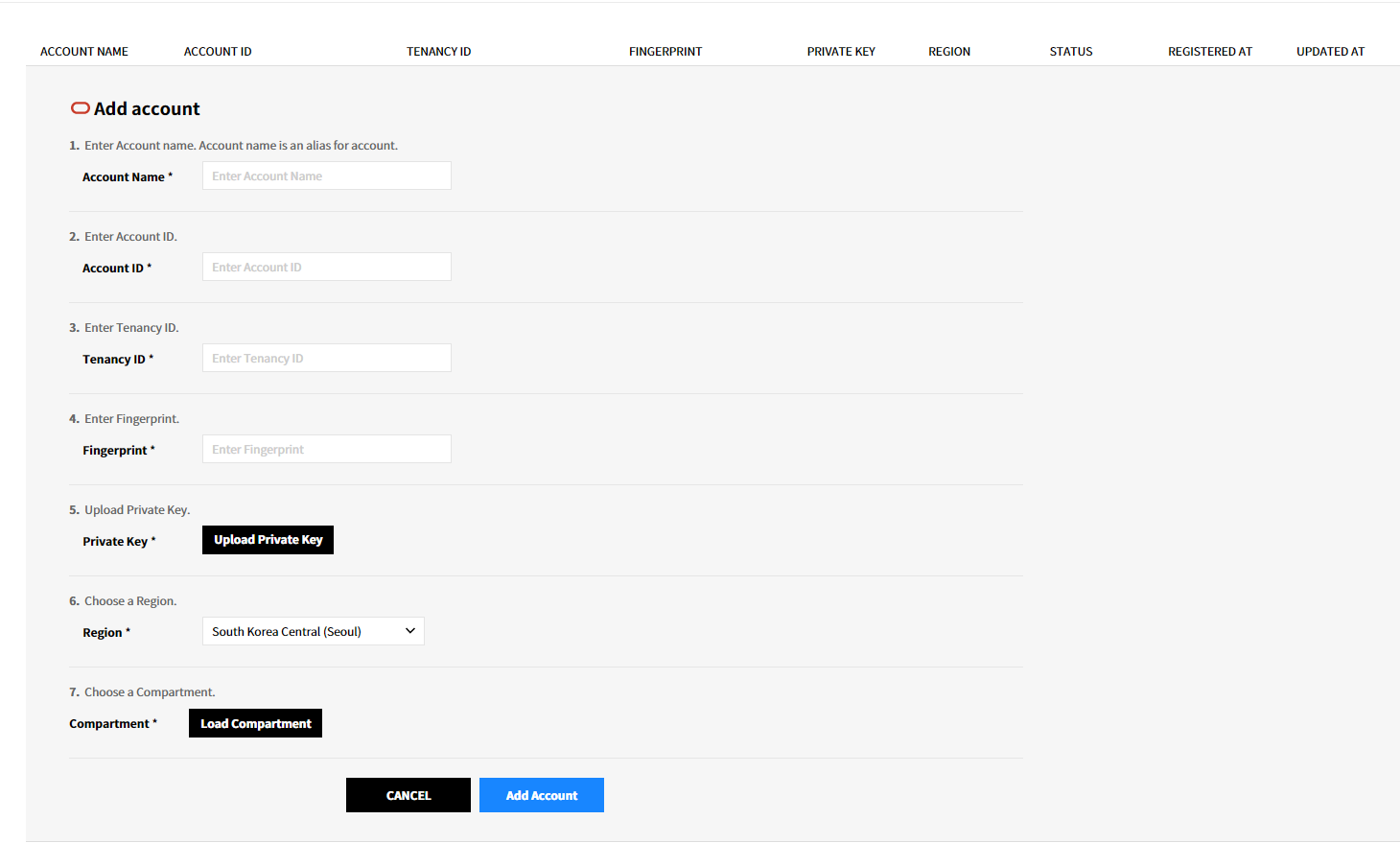Select the Fingerprint input field
Screen dimensions: 1400x843
(326, 449)
